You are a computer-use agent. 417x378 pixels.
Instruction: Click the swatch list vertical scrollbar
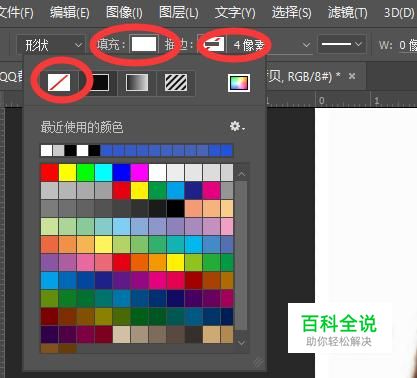click(x=242, y=257)
